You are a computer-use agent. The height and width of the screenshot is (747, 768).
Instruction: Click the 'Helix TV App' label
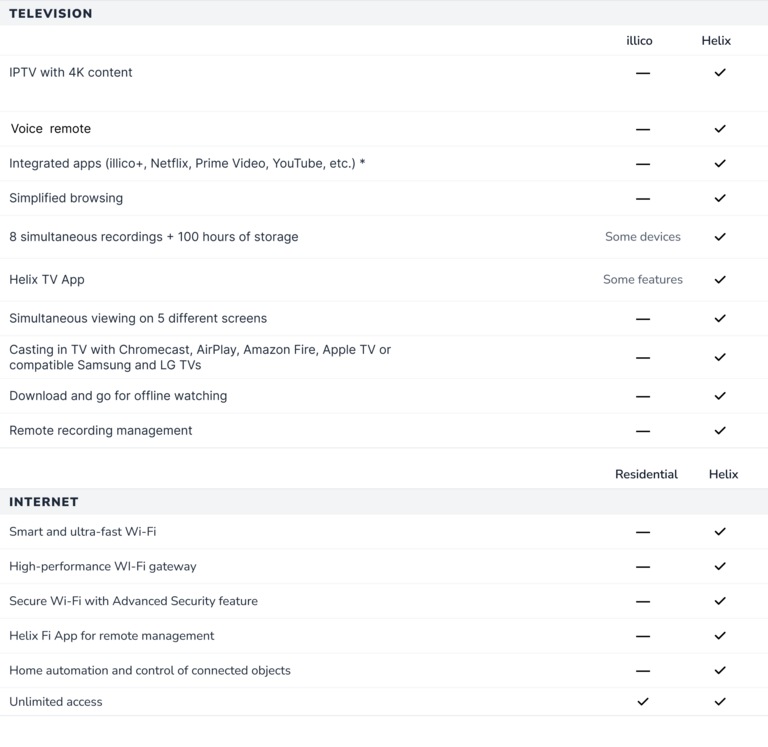pos(47,280)
